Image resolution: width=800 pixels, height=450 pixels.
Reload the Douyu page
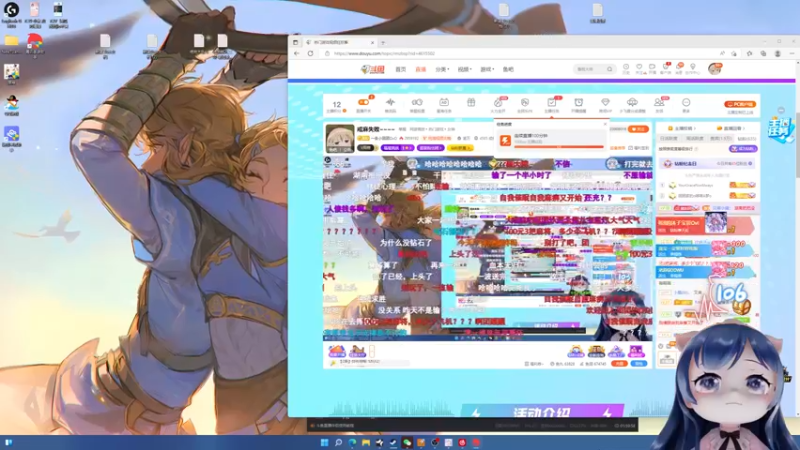pyautogui.click(x=310, y=53)
